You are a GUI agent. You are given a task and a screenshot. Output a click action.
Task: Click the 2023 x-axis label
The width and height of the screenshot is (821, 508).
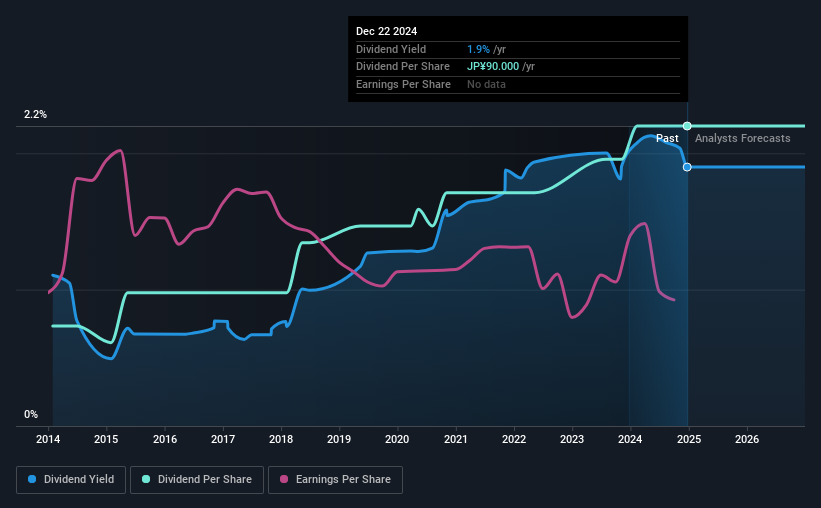572,439
